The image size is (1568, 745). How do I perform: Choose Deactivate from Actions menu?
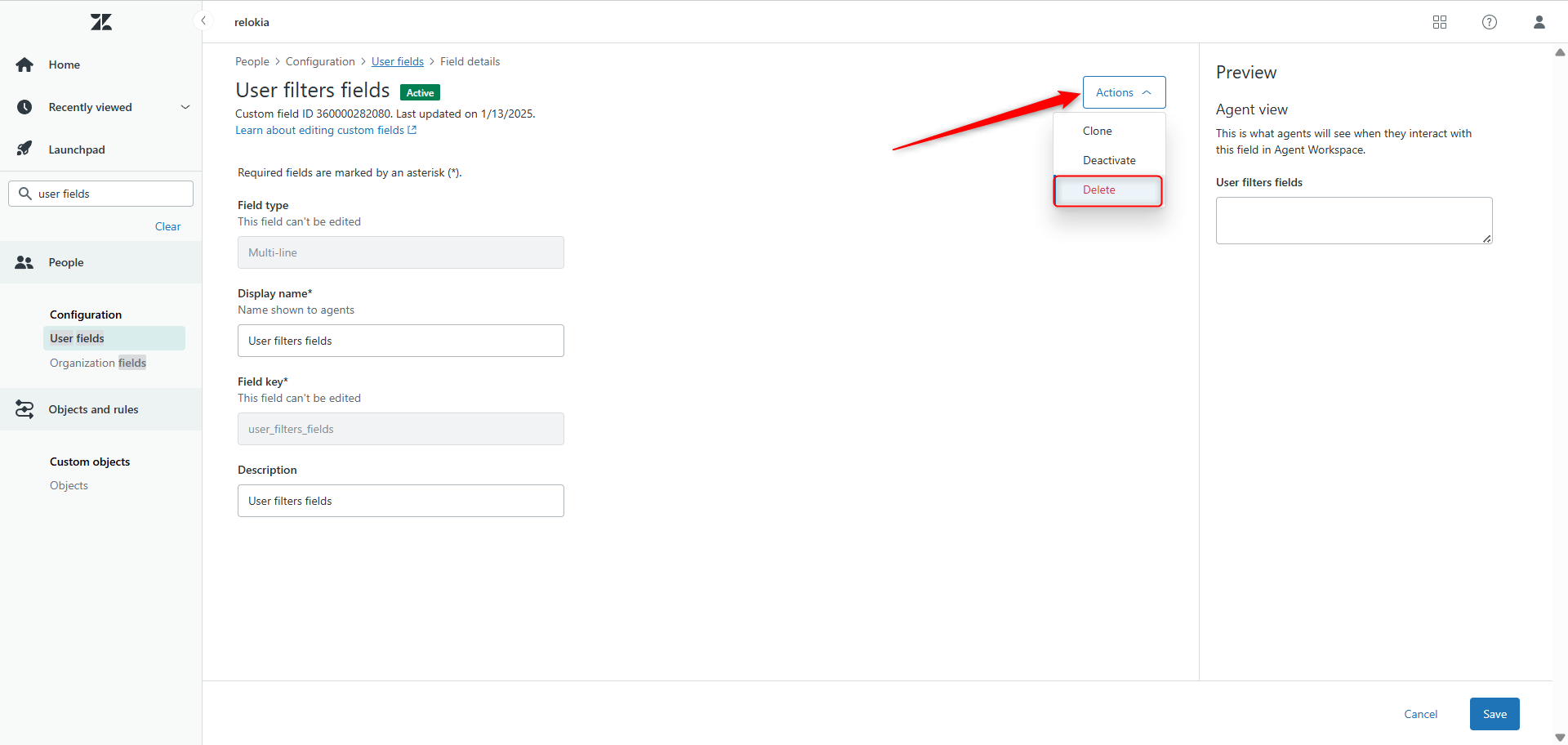[1108, 160]
